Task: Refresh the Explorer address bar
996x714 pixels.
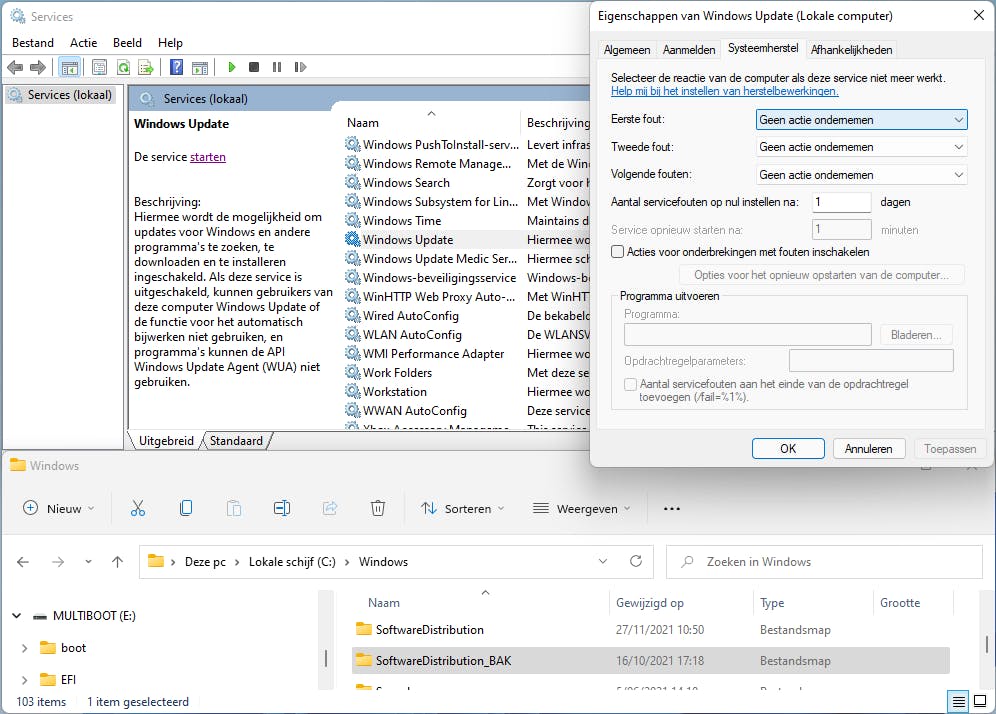Action: point(636,561)
